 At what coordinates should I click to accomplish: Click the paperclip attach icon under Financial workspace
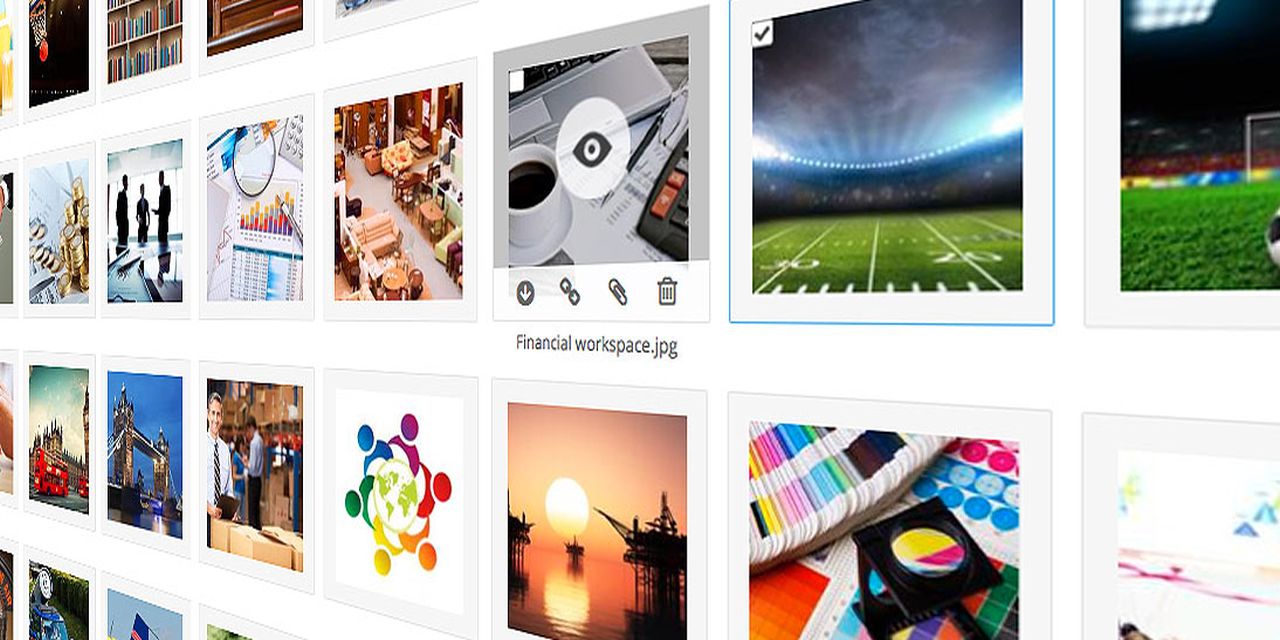coord(618,292)
